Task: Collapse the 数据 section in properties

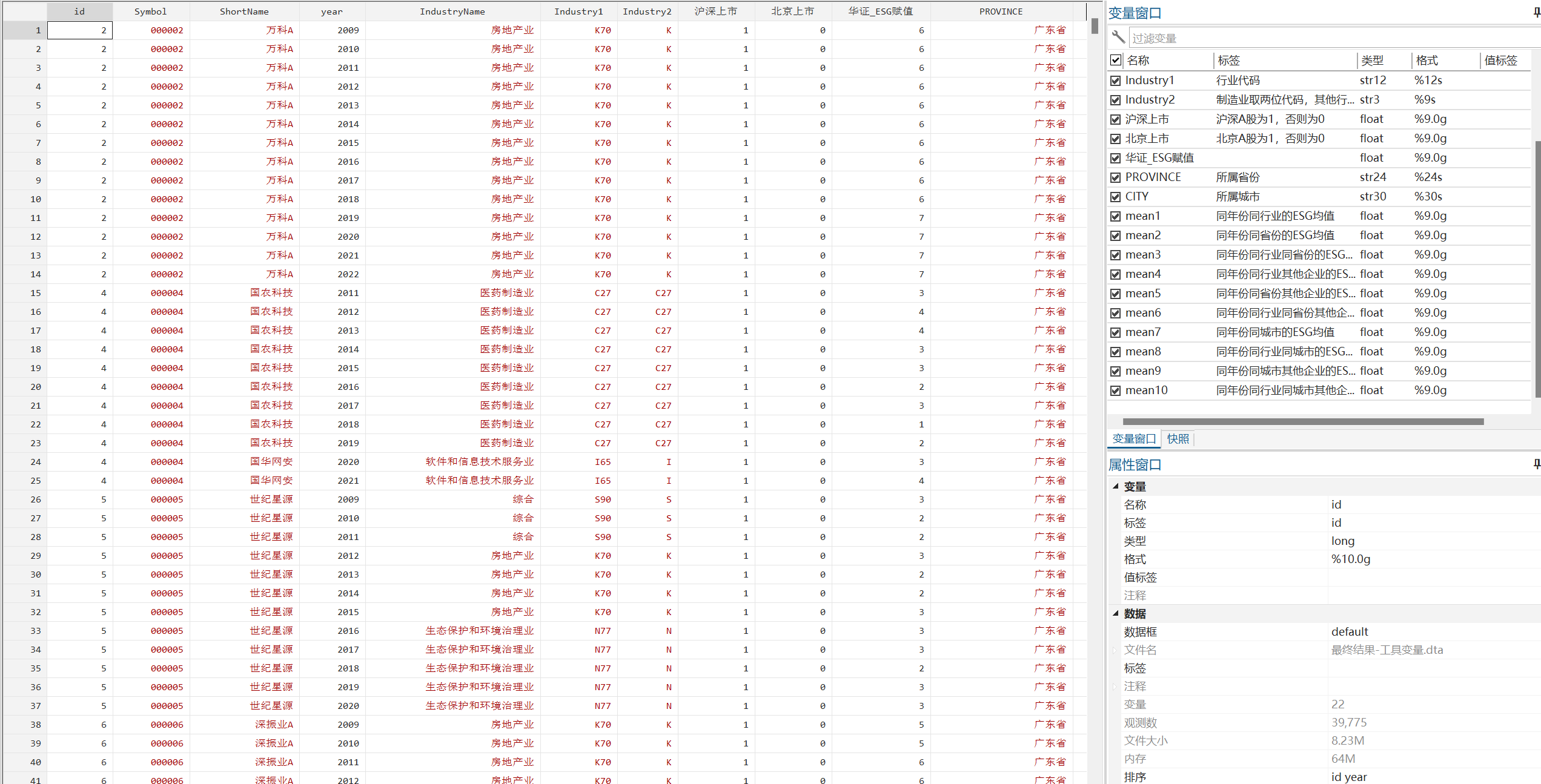Action: [x=1116, y=613]
